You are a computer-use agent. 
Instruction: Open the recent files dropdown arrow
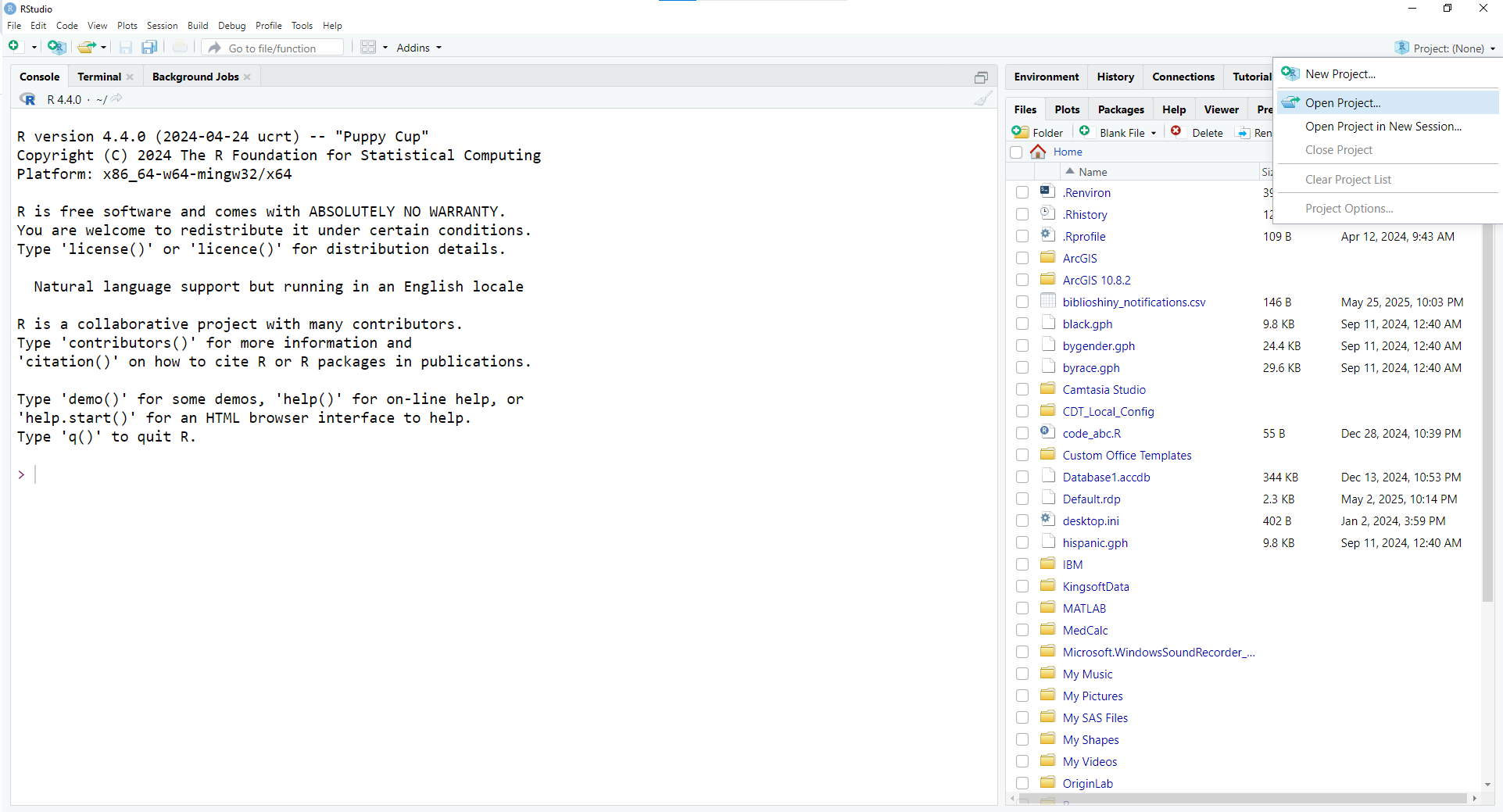[x=103, y=48]
